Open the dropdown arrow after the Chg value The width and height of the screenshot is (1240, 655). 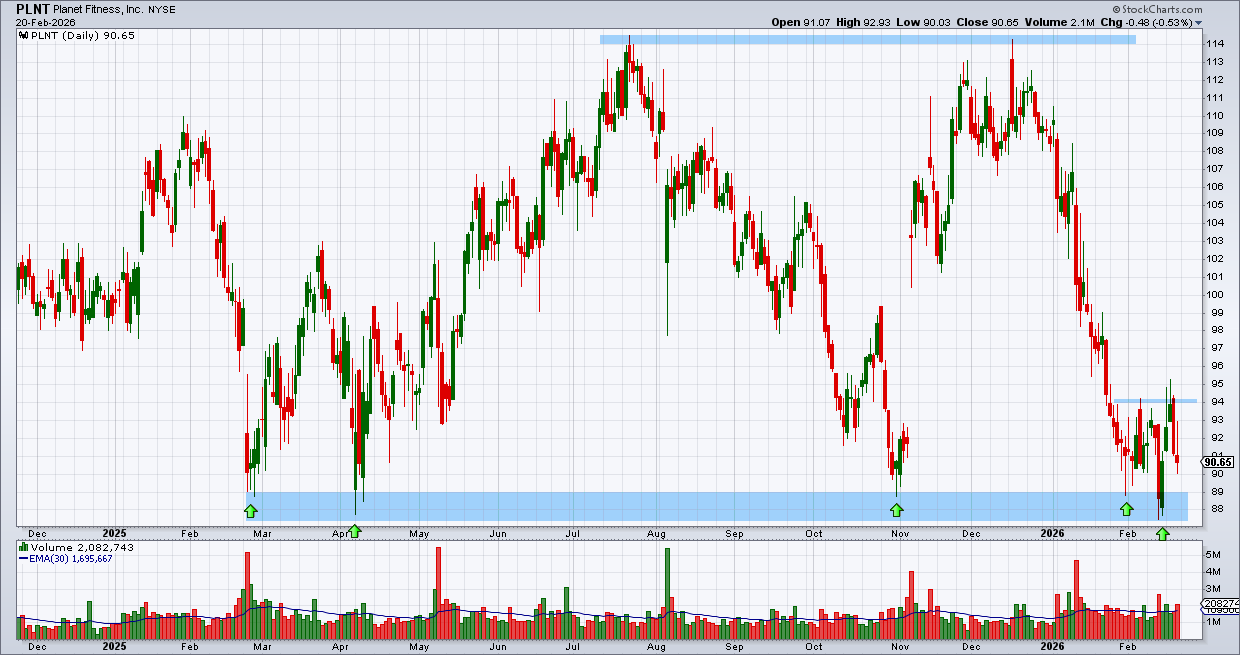tap(1199, 23)
